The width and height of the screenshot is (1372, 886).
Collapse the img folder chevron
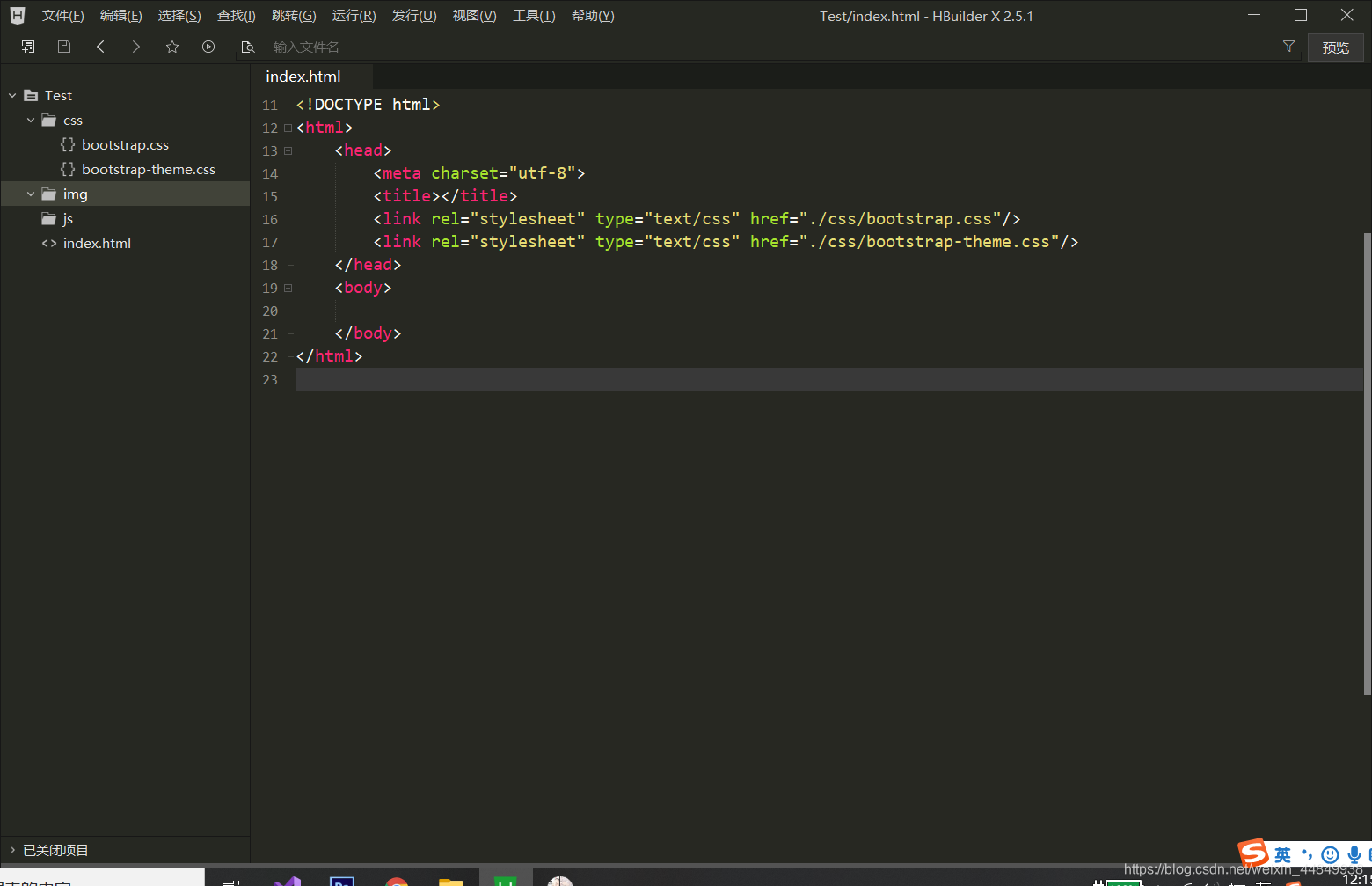[x=31, y=194]
